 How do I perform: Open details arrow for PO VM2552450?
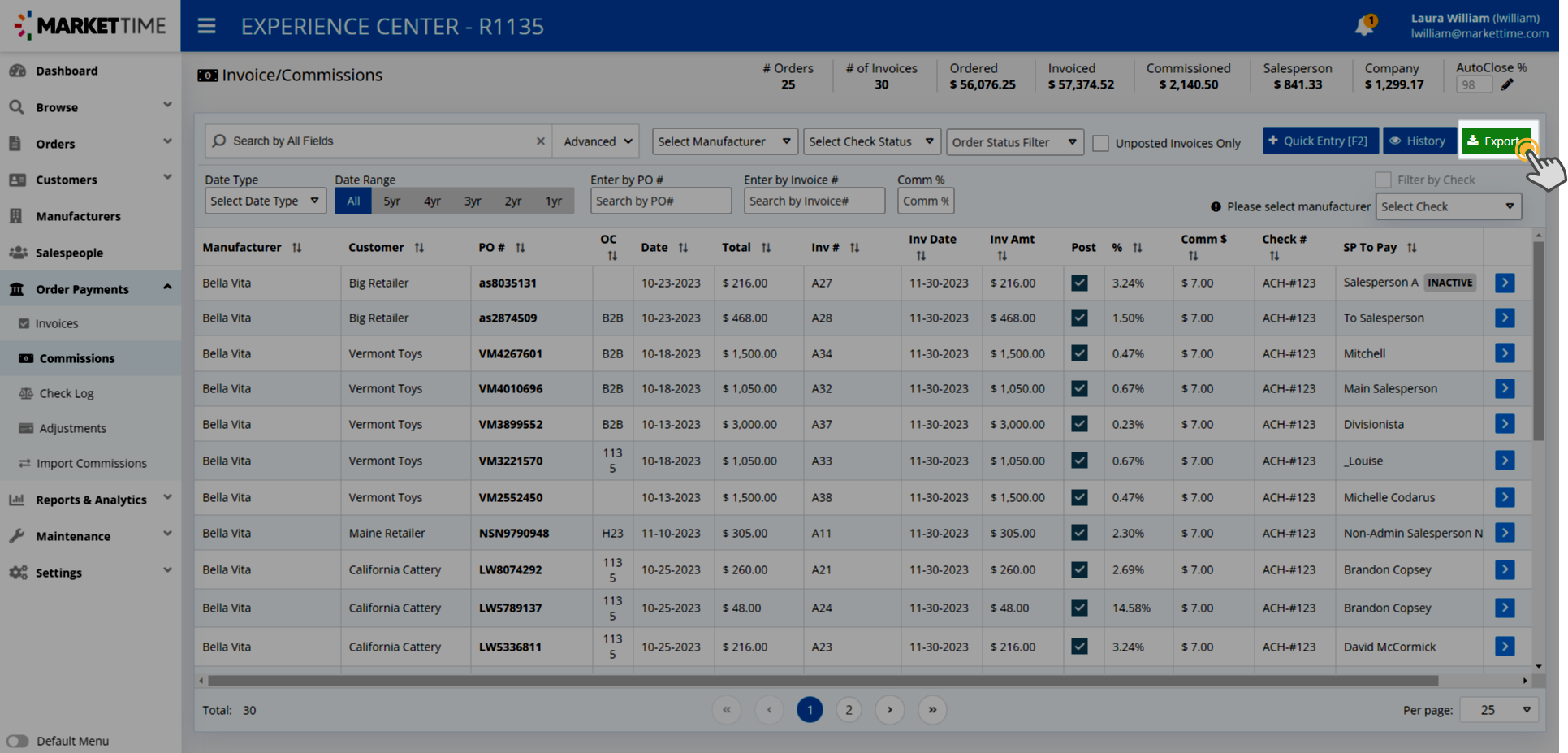pyautogui.click(x=1505, y=497)
